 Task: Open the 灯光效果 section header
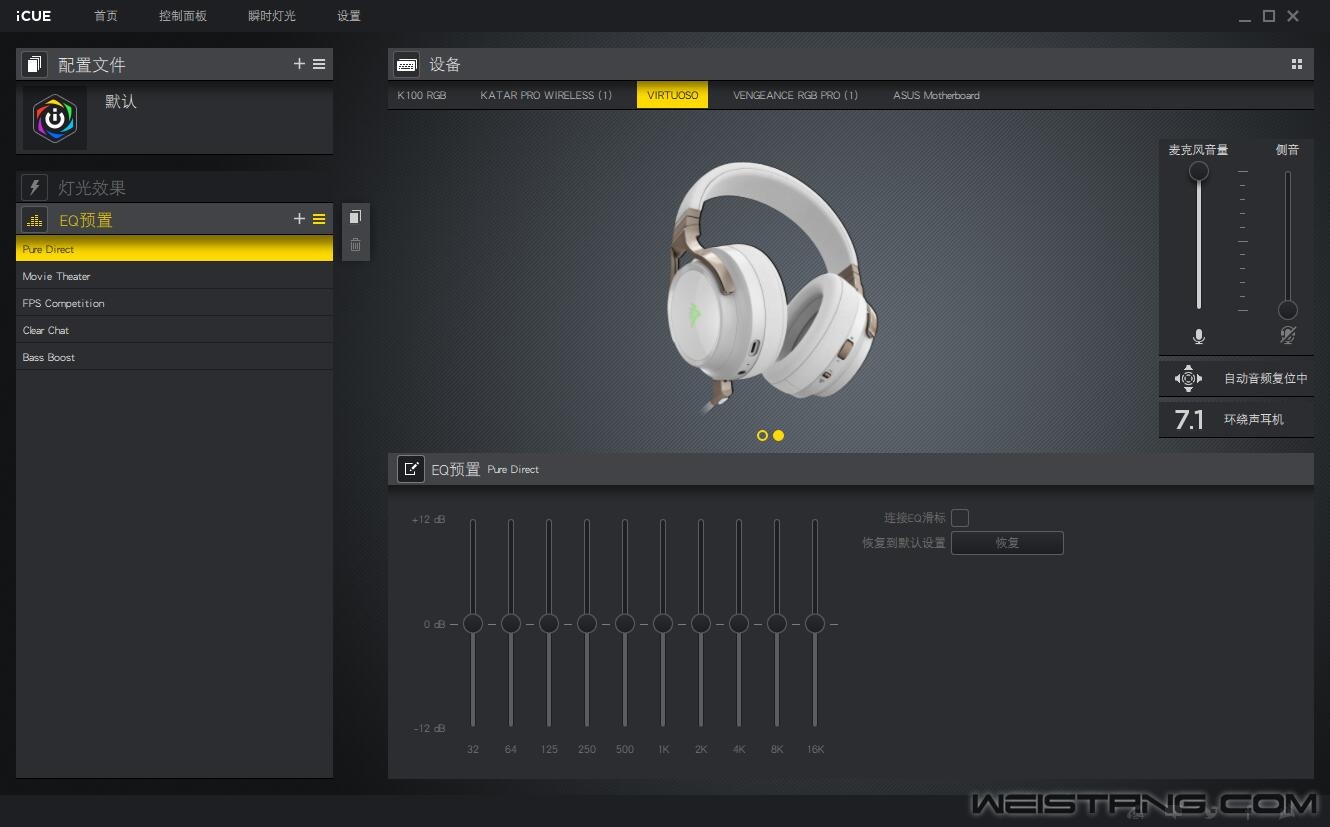point(174,187)
